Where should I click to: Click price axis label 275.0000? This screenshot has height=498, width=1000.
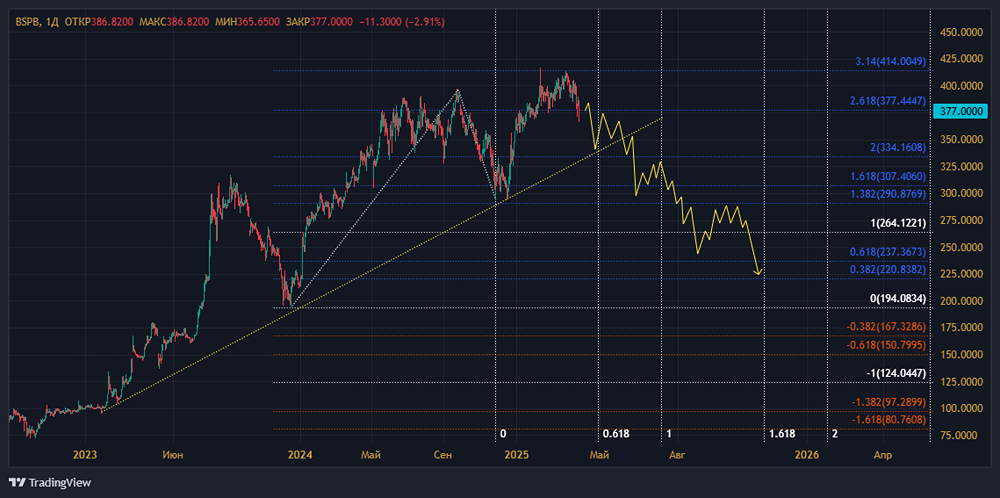coord(962,220)
